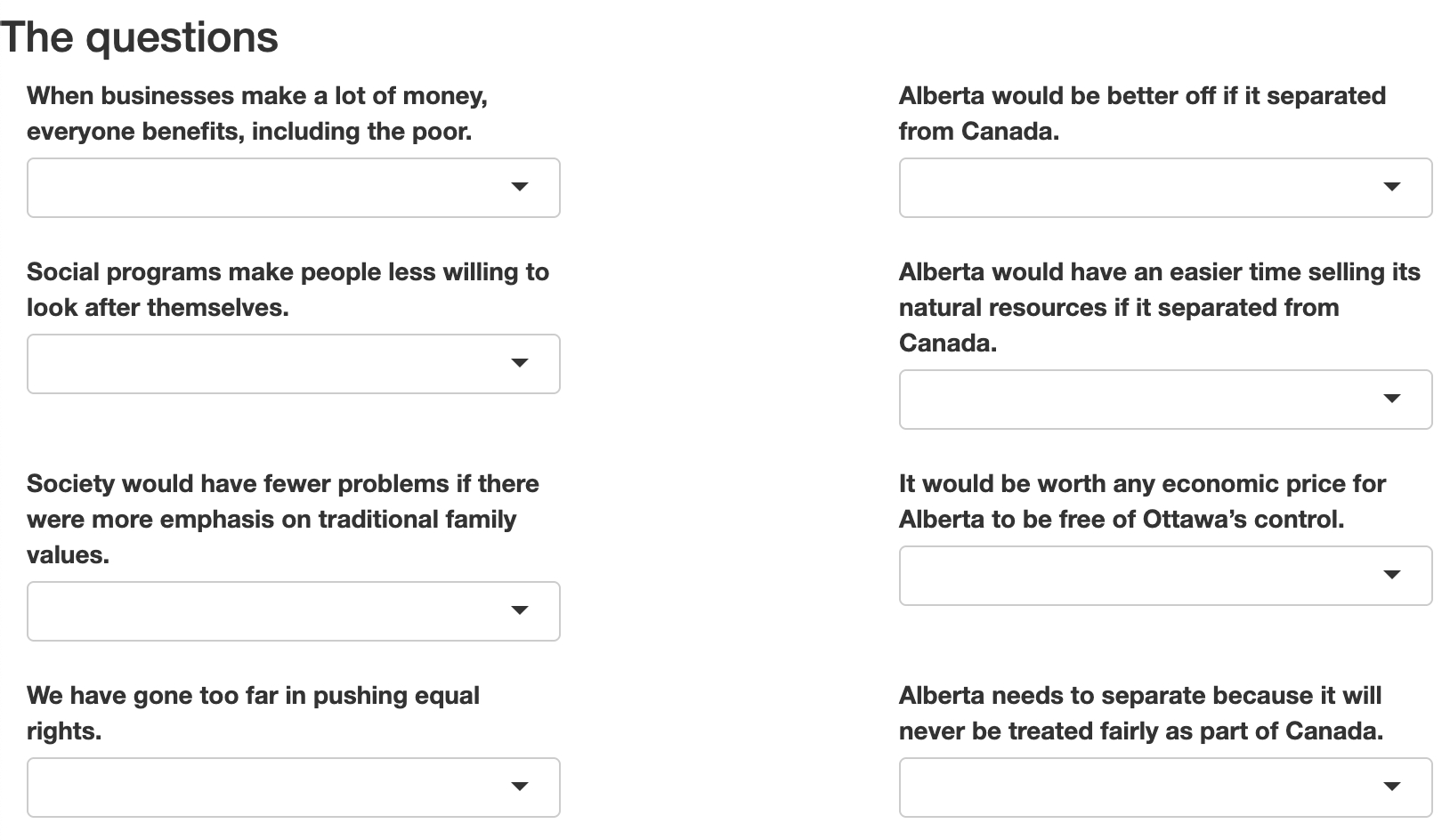Screen dimensions: 1450x840
Task: Click the arrow icon in the 'equal rights' dropdown
Action: [520, 787]
